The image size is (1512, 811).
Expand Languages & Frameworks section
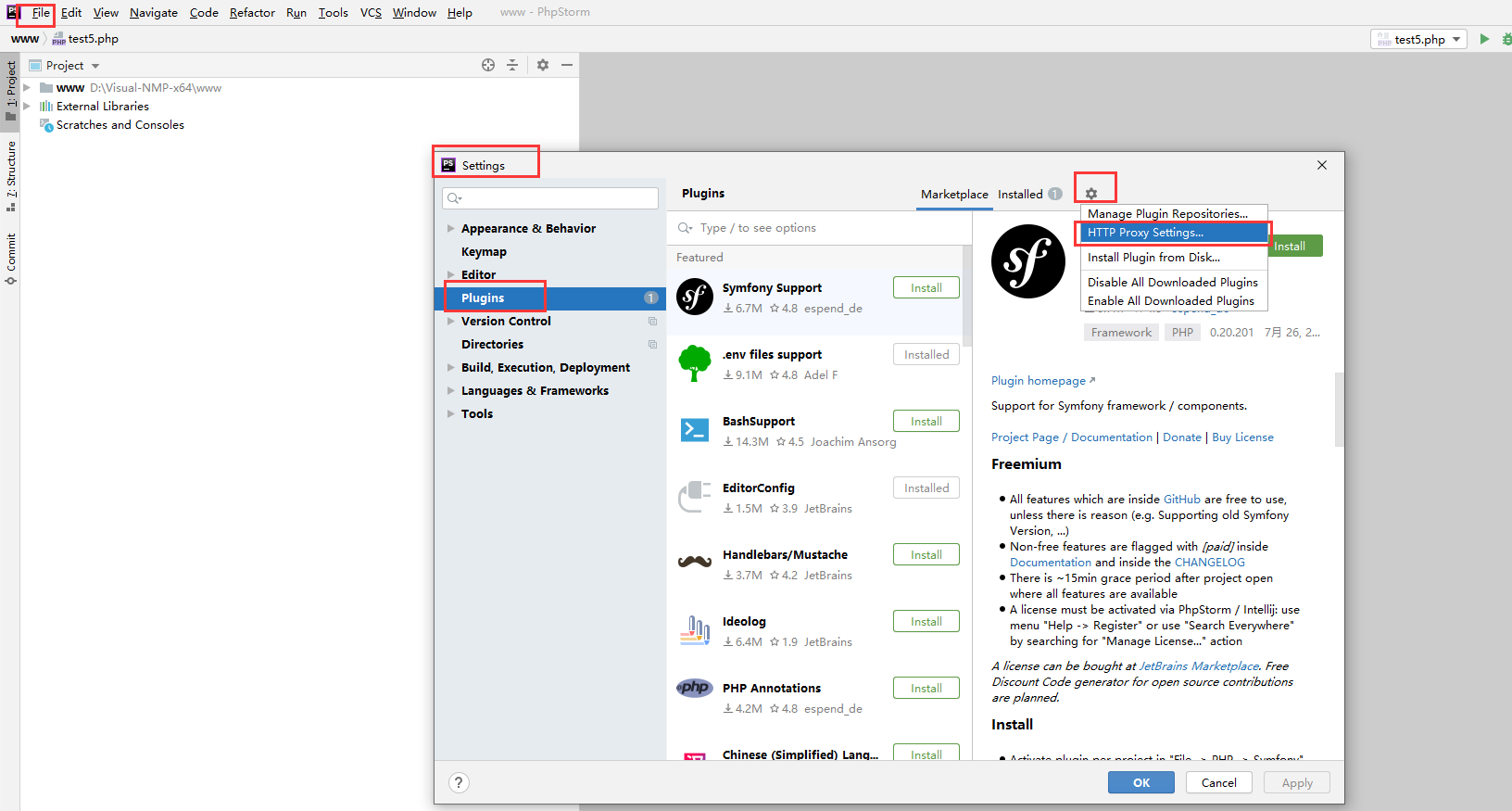pyautogui.click(x=450, y=391)
